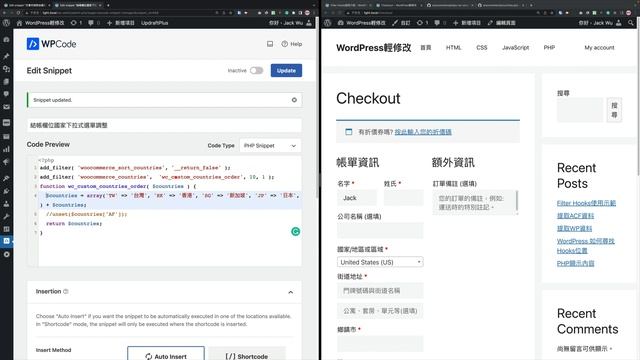Click the Update button
640x360 pixels.
click(x=286, y=71)
